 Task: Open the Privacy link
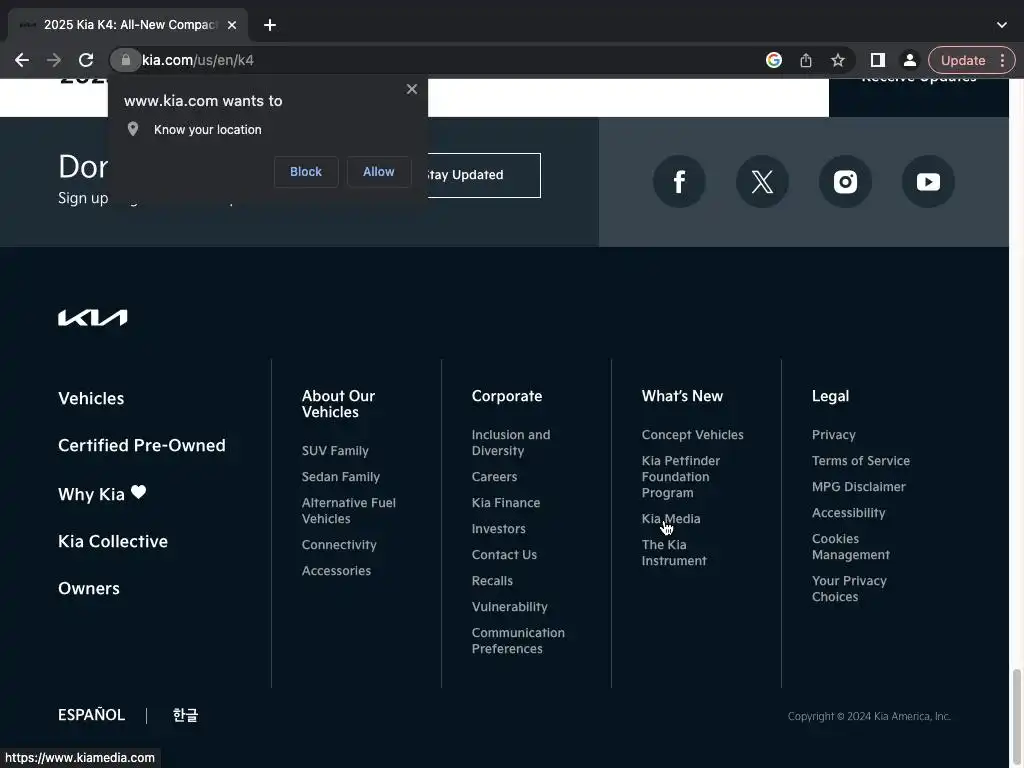tap(833, 435)
